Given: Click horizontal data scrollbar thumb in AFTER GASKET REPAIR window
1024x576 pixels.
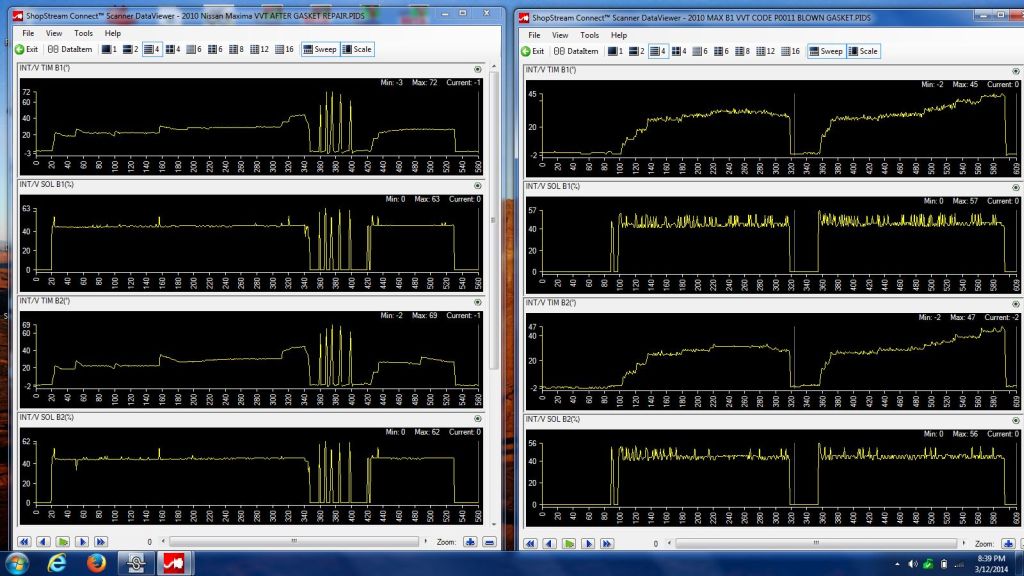Looking at the screenshot, I should coord(294,541).
